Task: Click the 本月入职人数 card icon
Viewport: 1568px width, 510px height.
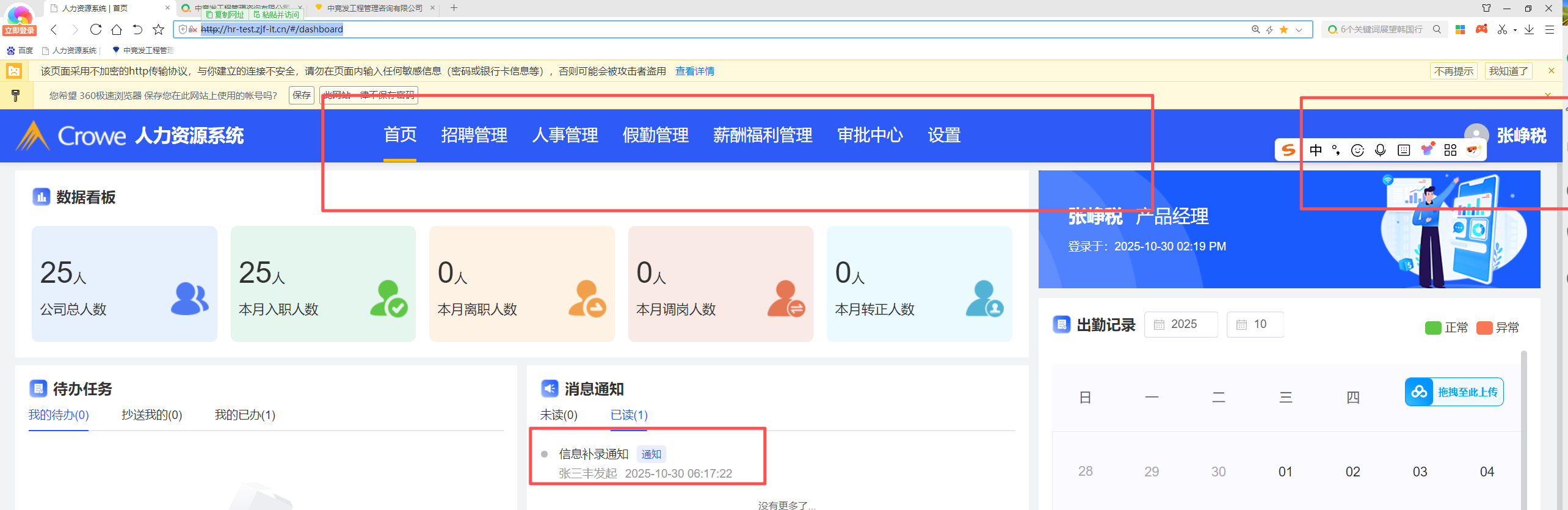Action: (x=389, y=299)
